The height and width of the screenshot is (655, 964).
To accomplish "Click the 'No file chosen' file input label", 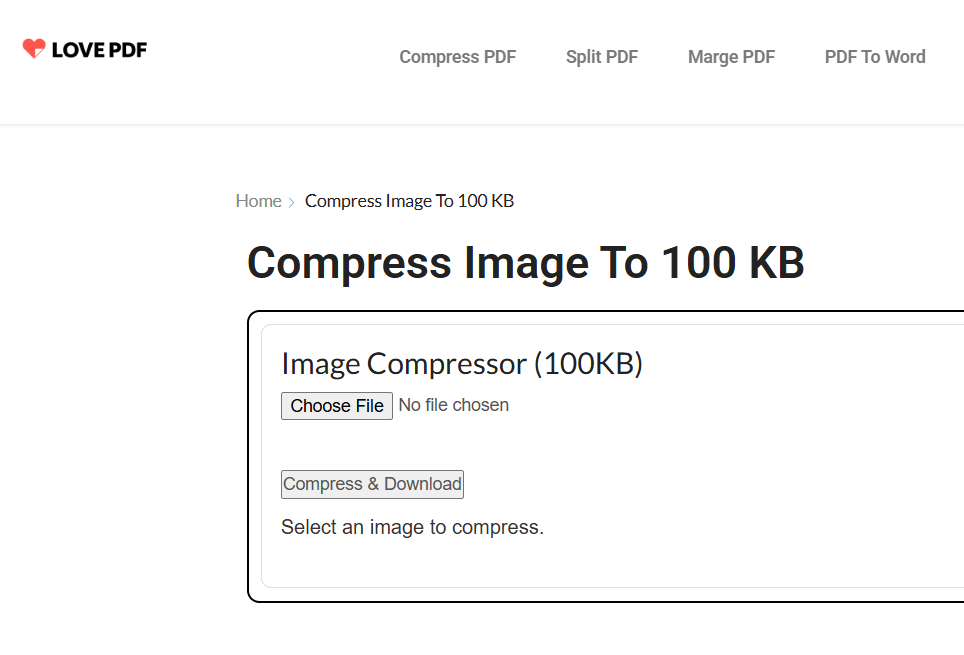I will click(x=453, y=405).
